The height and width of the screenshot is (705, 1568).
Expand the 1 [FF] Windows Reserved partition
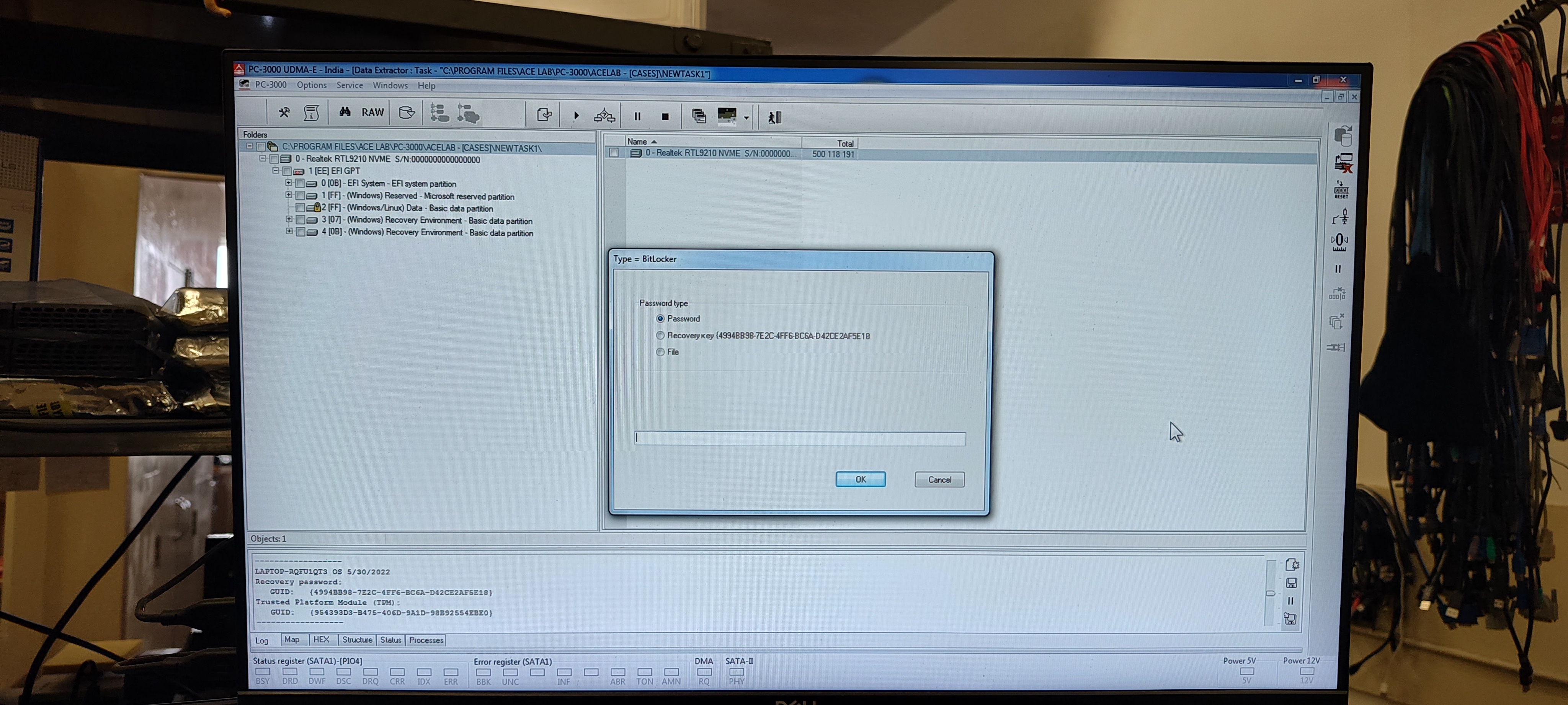[x=289, y=195]
